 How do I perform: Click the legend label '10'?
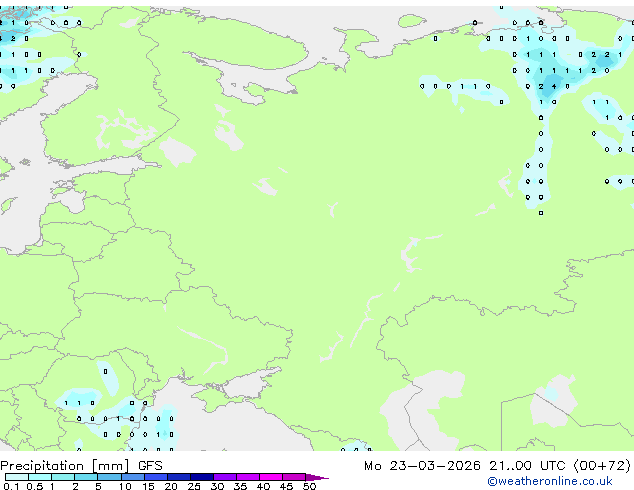(125, 486)
